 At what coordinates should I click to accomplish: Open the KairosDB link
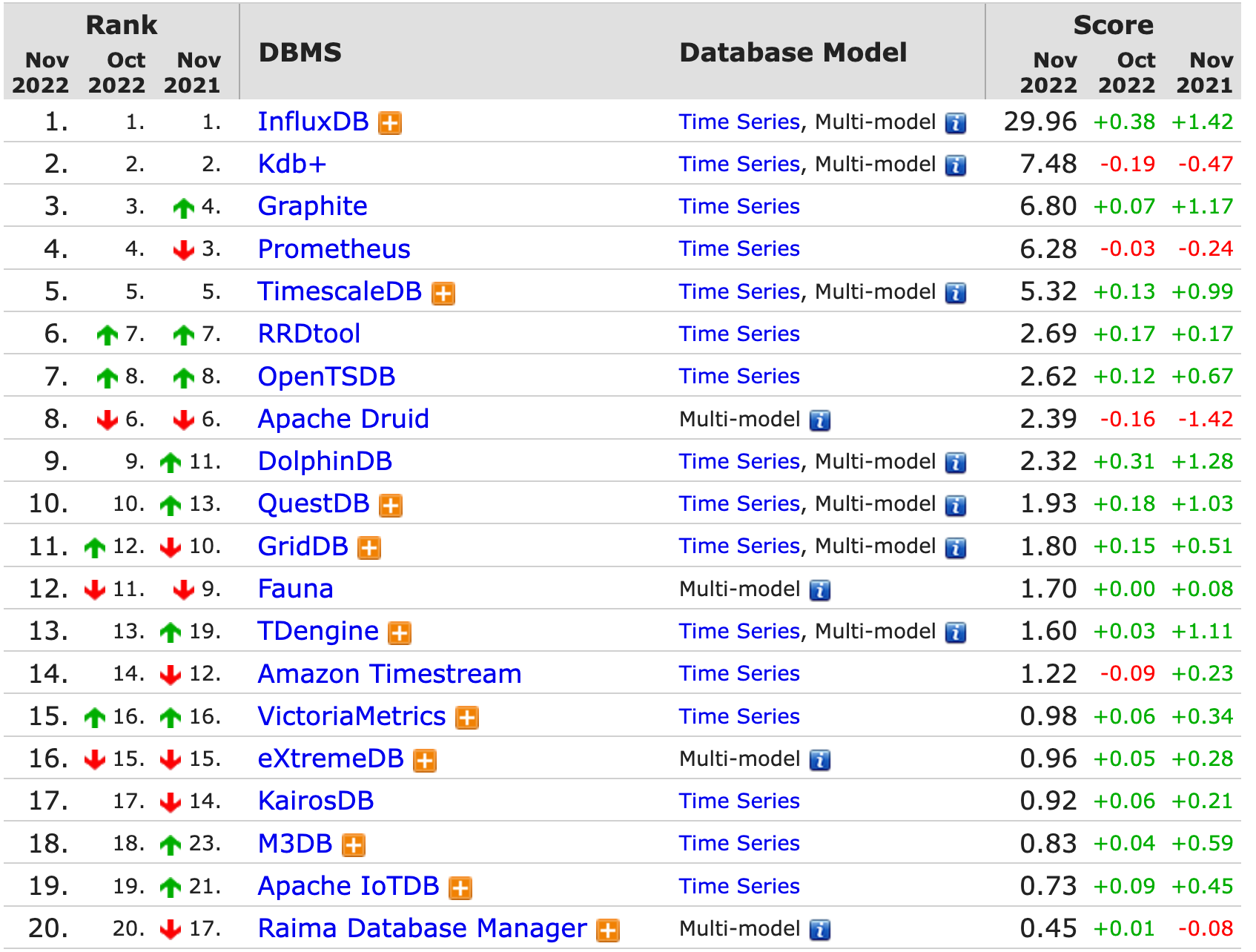point(316,801)
